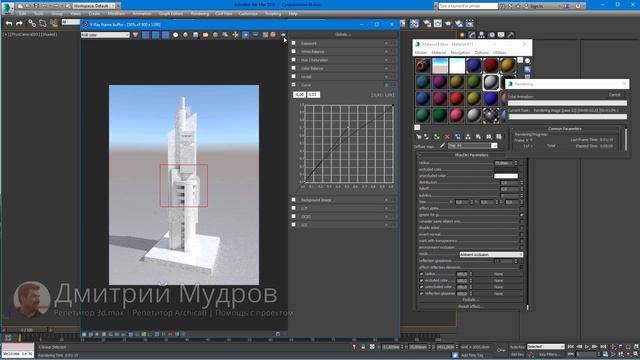640x360 pixels.
Task: Open the unoccluded color swatch
Action: pyautogui.click(x=506, y=176)
